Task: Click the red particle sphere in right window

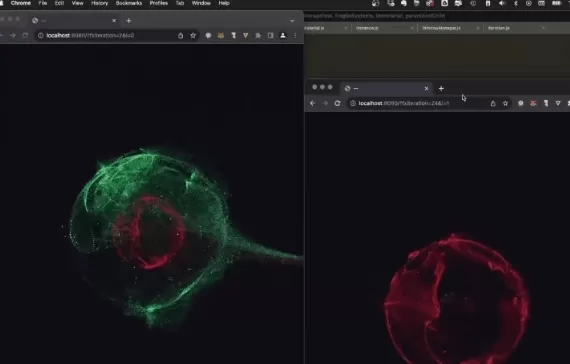Action: coord(457,299)
